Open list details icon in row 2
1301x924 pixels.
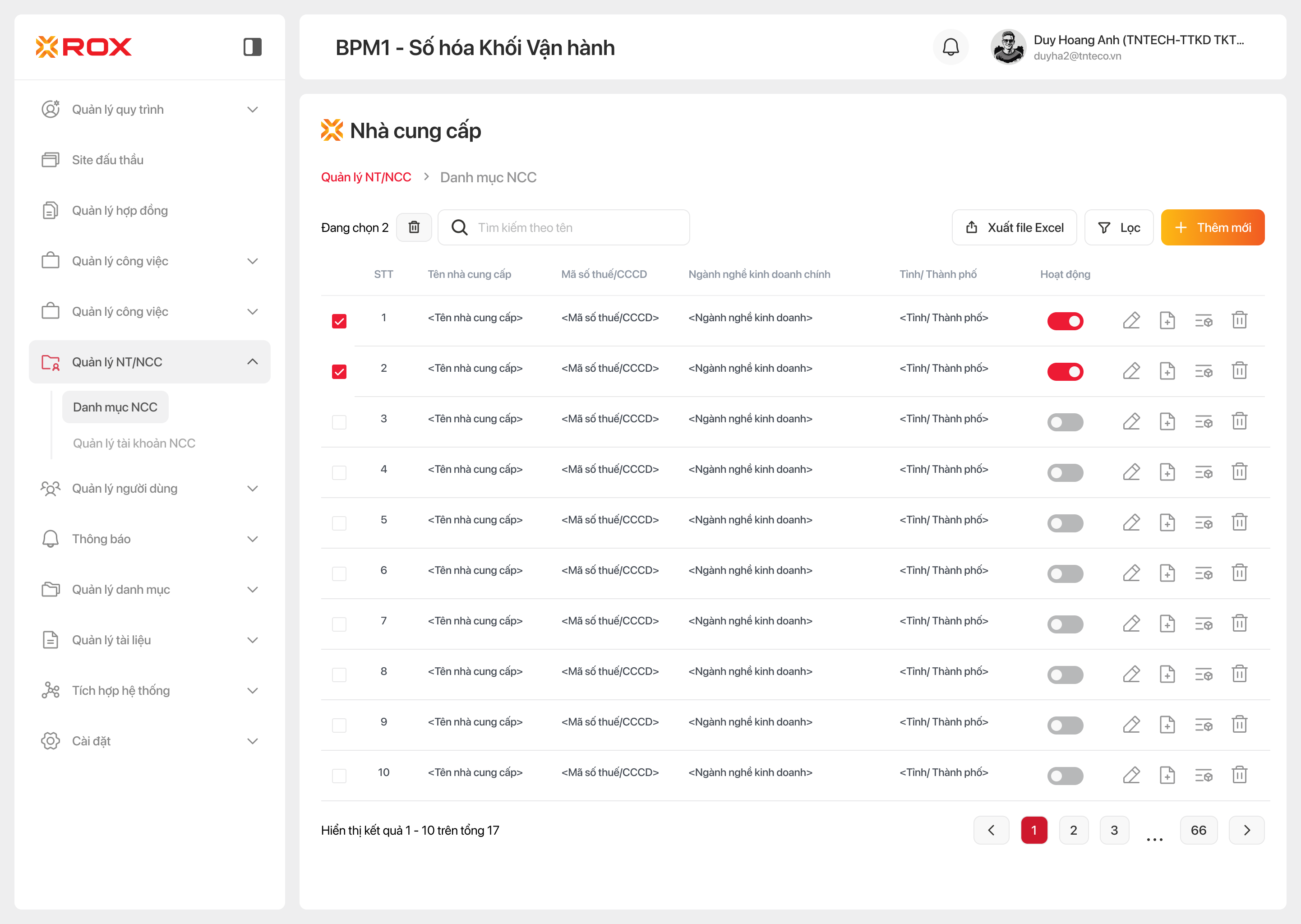pyautogui.click(x=1203, y=371)
